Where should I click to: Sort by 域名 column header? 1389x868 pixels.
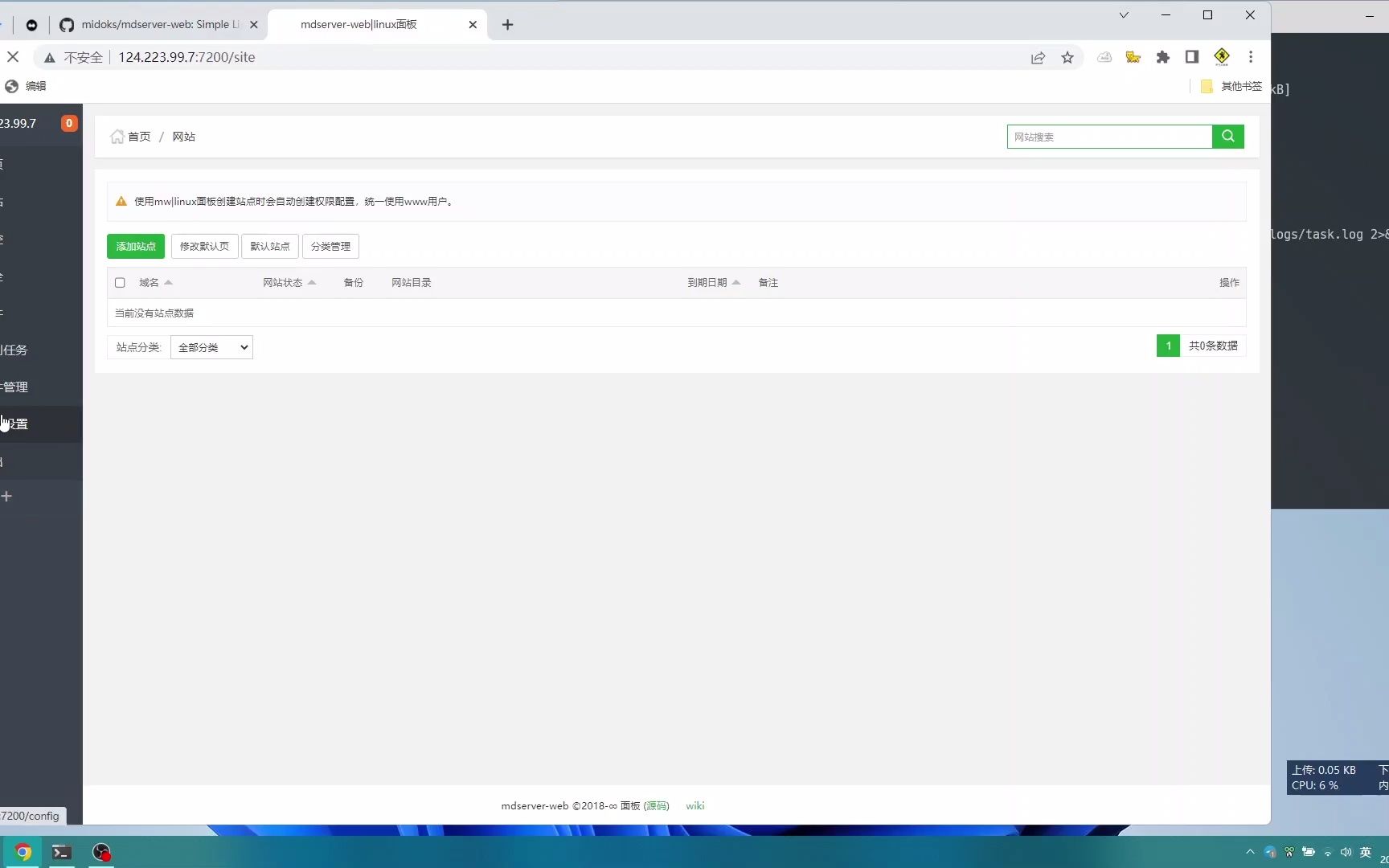[156, 283]
